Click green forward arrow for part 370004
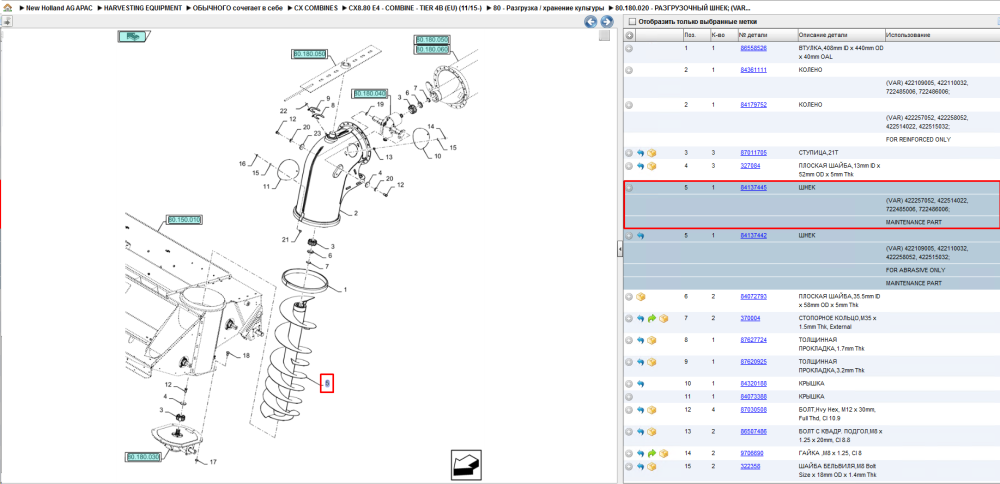The image size is (1000, 484). pos(652,318)
